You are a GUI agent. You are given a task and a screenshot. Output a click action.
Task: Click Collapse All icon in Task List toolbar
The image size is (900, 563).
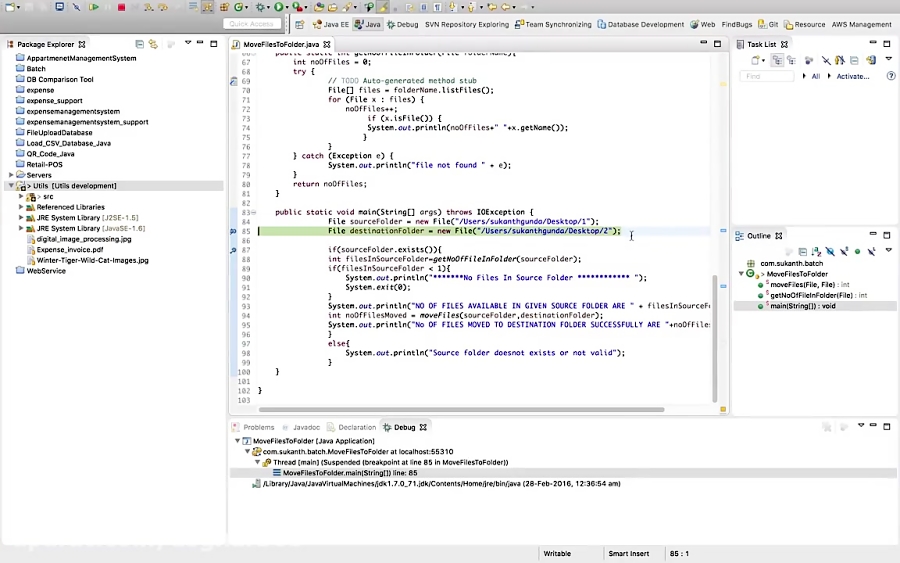[x=854, y=60]
